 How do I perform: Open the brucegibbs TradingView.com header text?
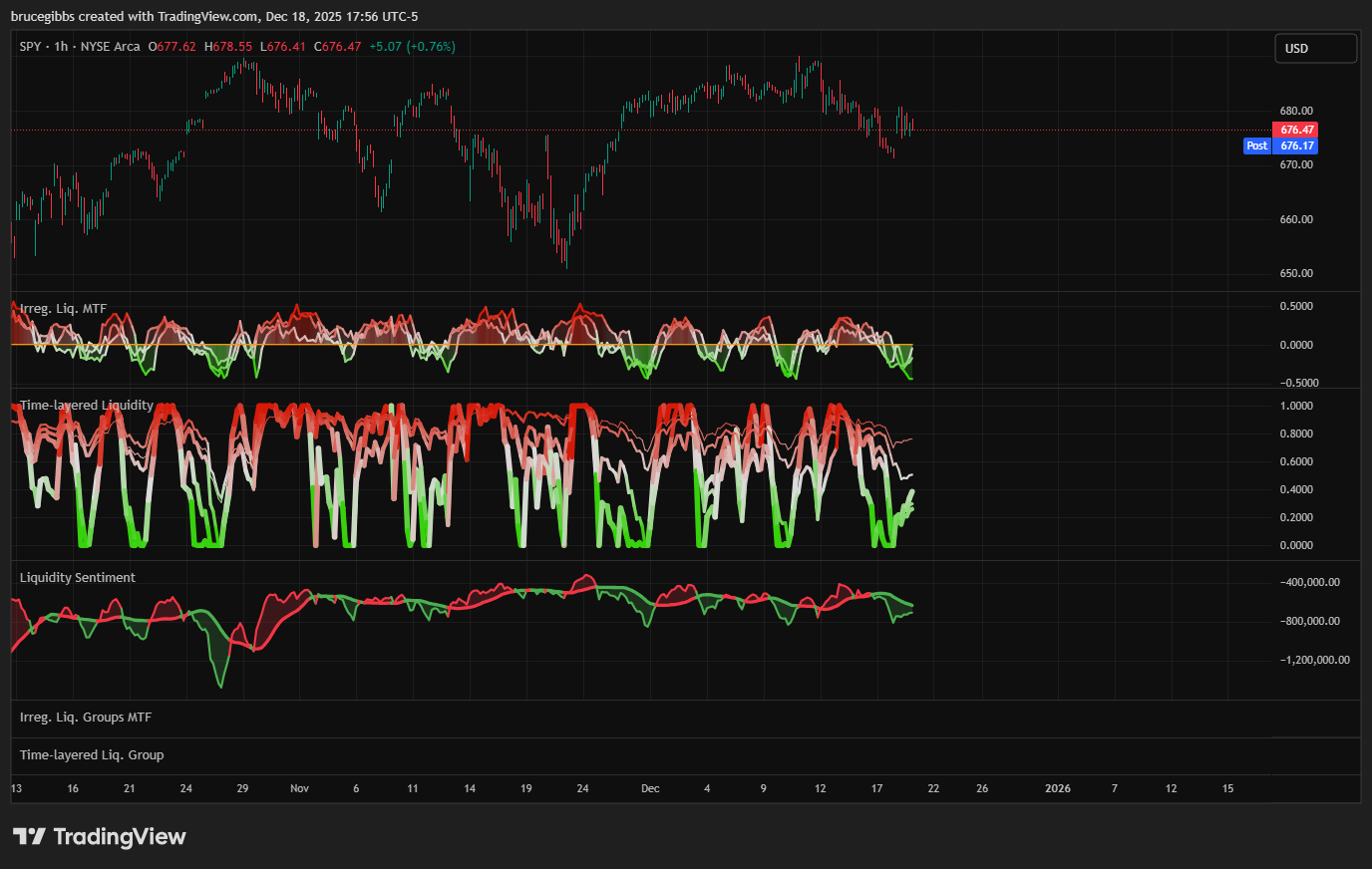click(214, 16)
